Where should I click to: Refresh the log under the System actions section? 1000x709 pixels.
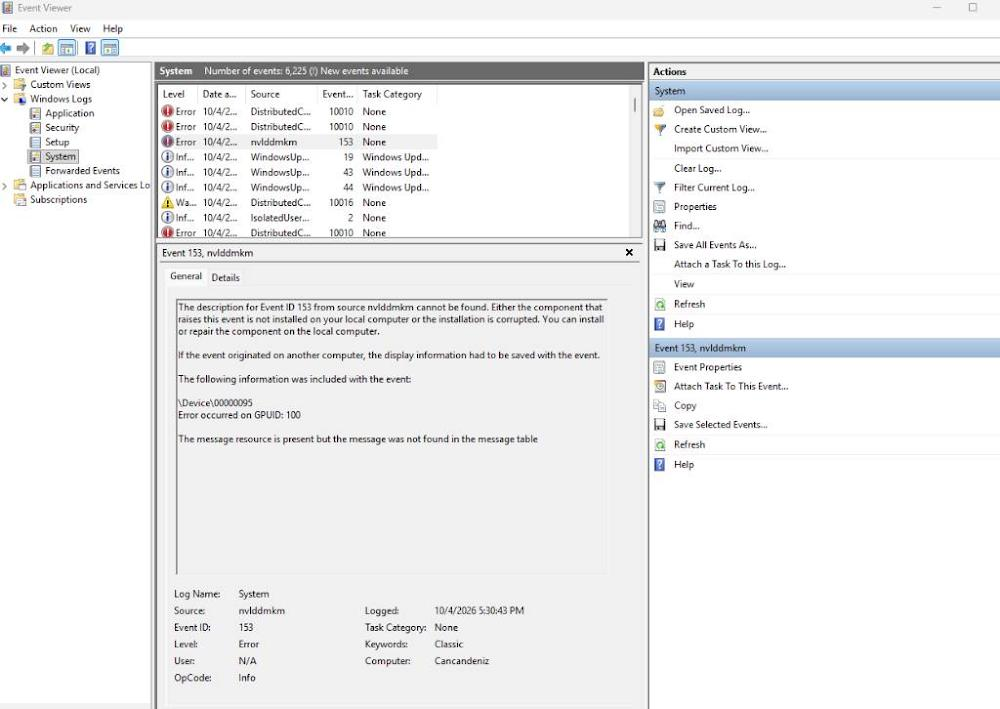689,304
